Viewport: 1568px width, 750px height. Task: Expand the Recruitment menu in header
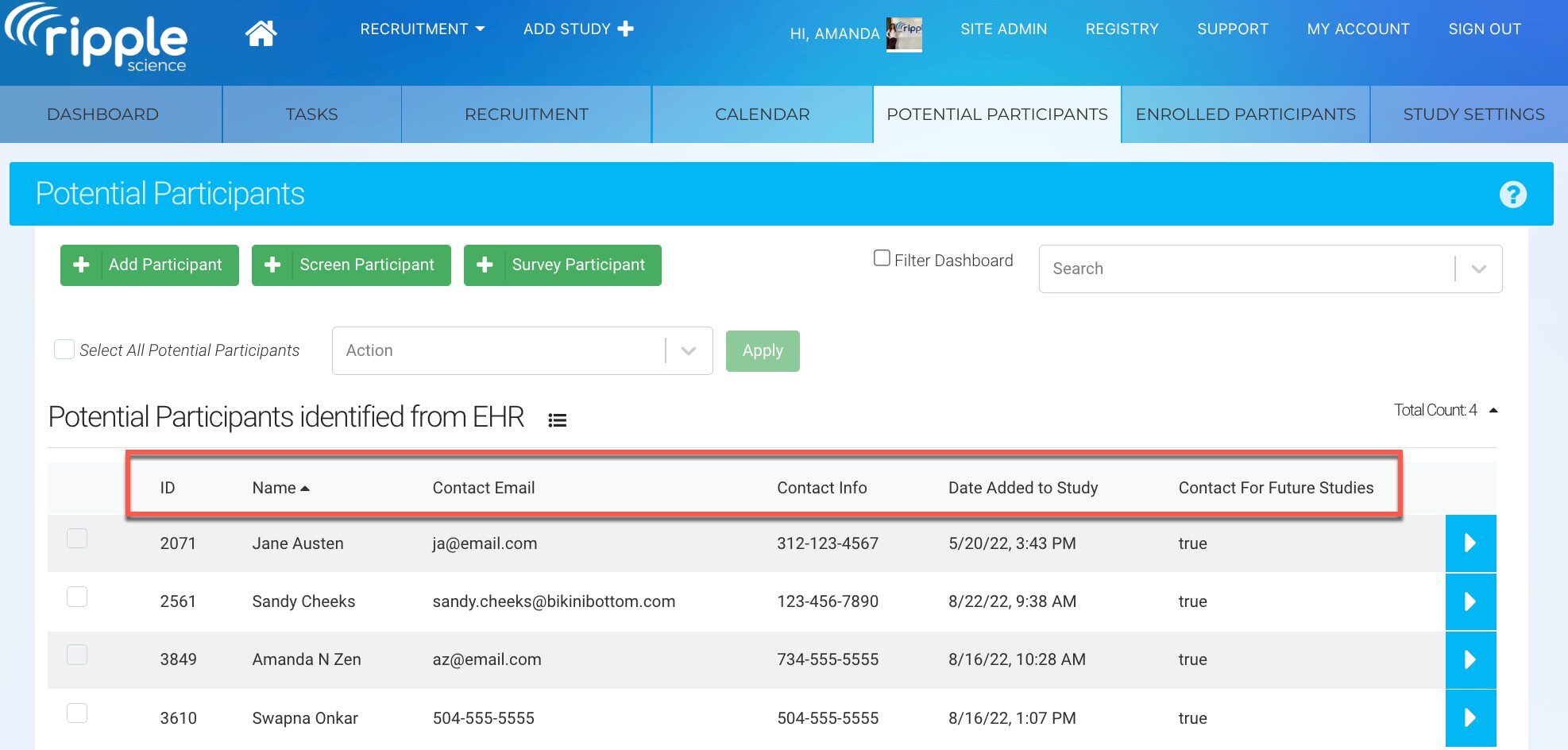(422, 29)
